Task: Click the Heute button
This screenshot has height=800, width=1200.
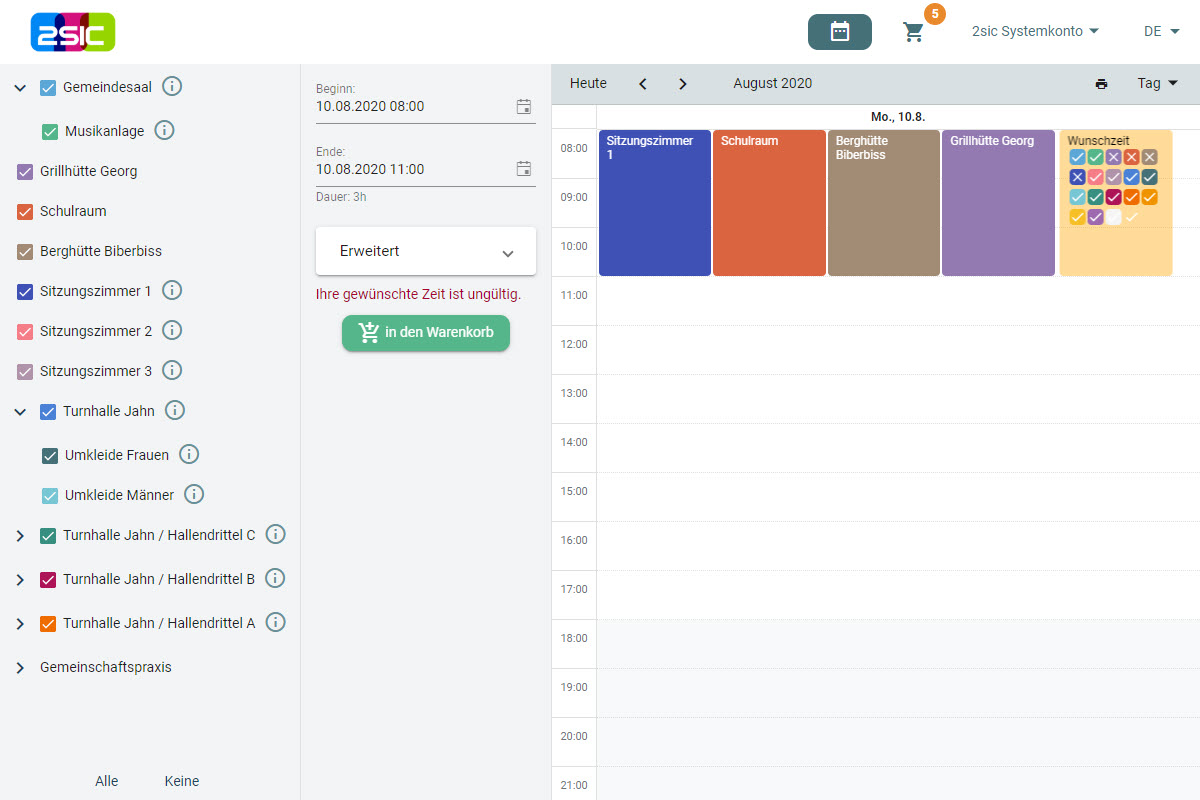Action: pos(588,84)
